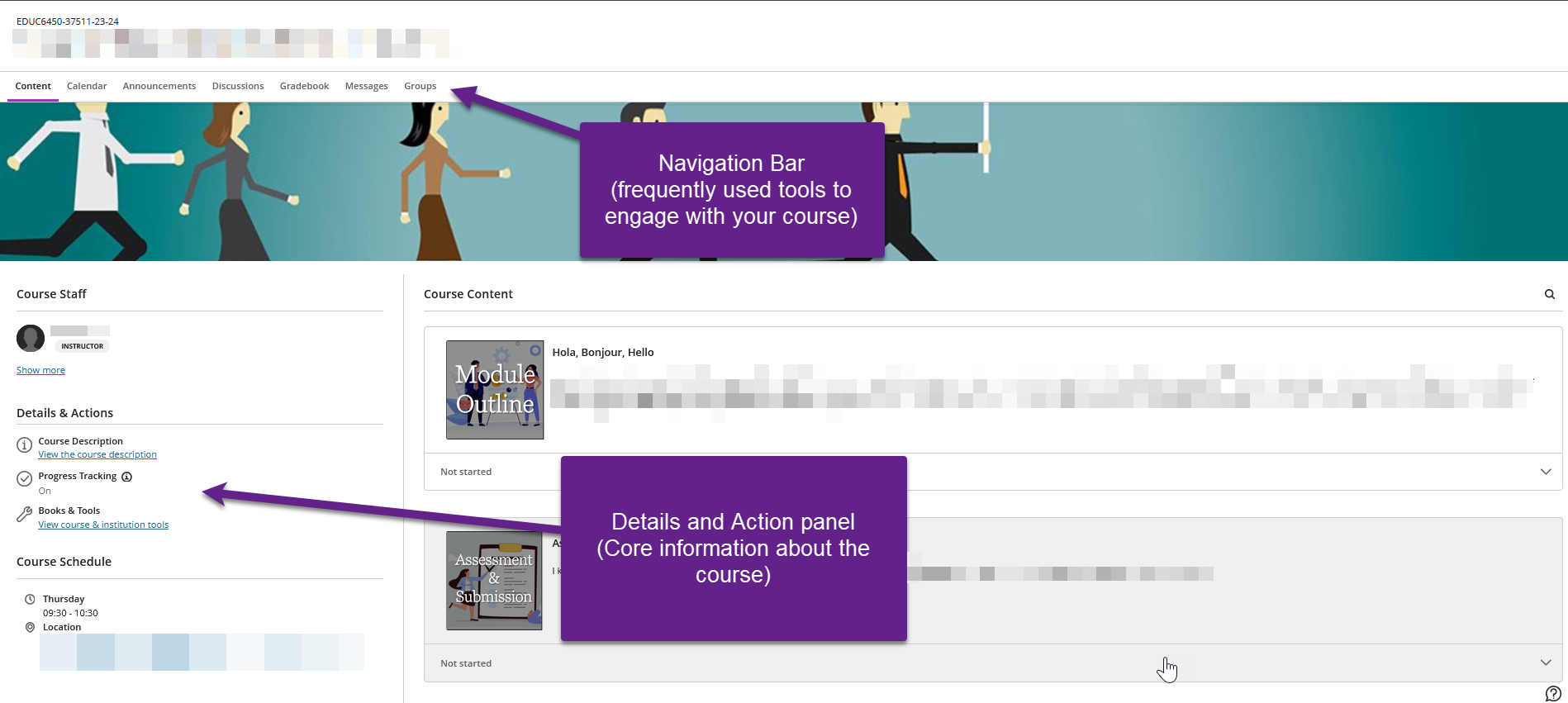Click the Module Outline thumbnail image

pos(495,389)
